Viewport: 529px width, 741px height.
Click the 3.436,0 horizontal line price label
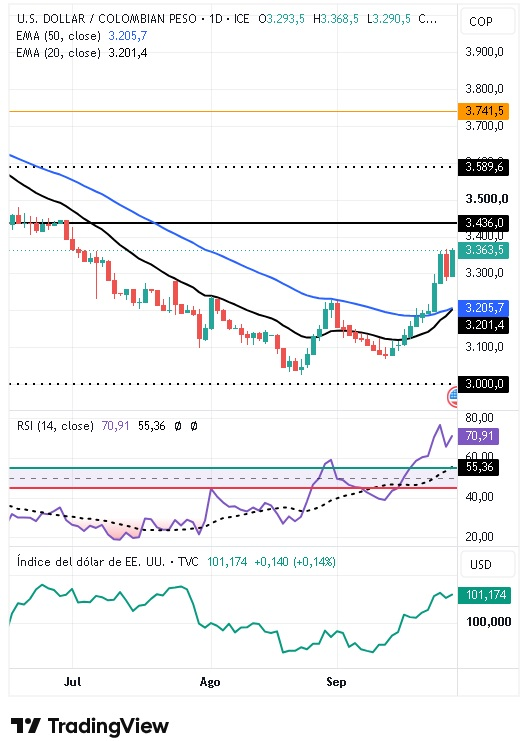click(x=484, y=223)
